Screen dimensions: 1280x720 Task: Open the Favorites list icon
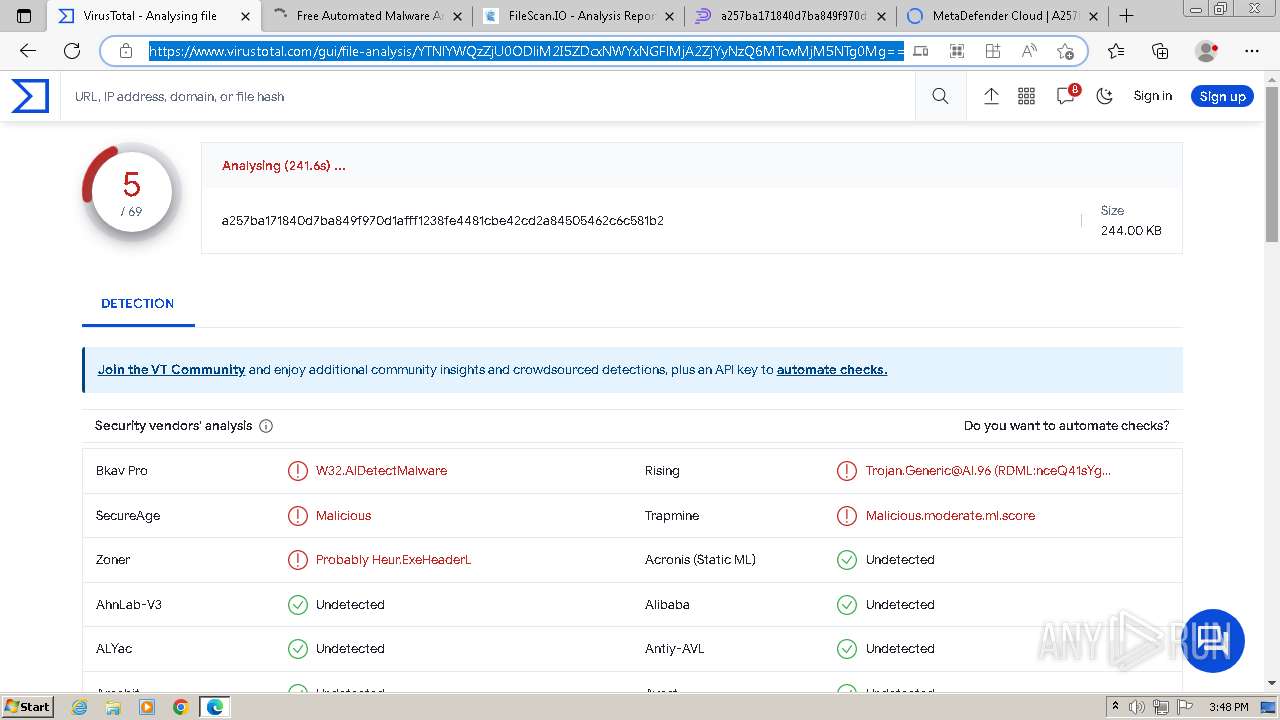pos(1116,51)
